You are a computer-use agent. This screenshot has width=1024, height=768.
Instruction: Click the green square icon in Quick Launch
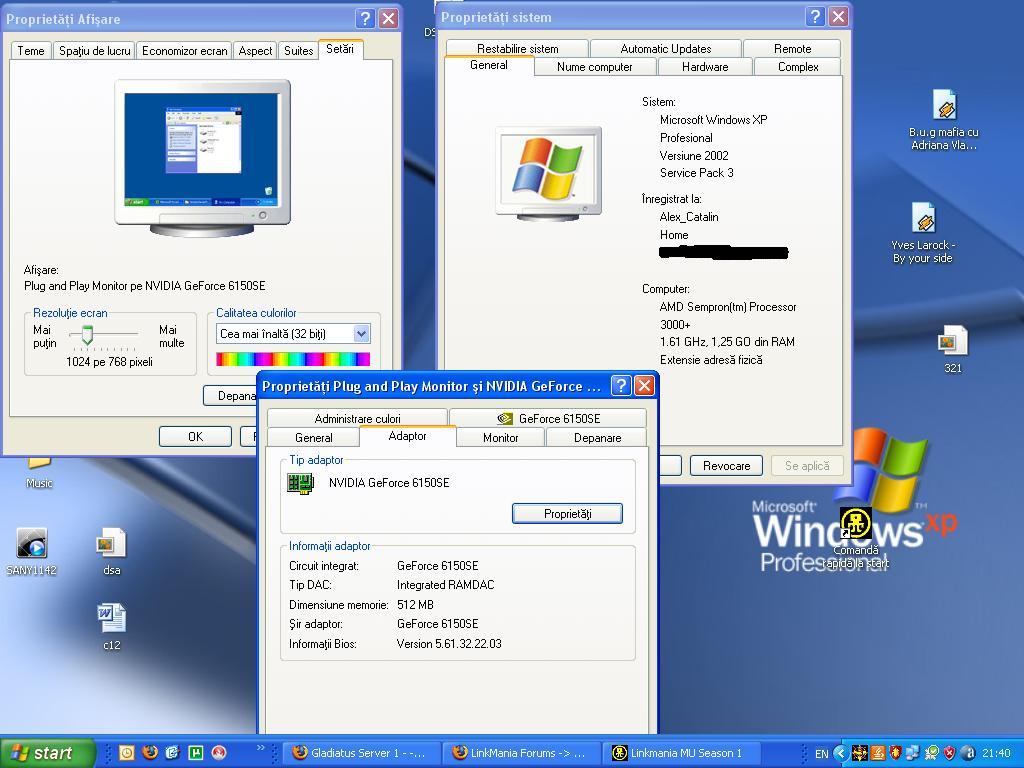196,752
